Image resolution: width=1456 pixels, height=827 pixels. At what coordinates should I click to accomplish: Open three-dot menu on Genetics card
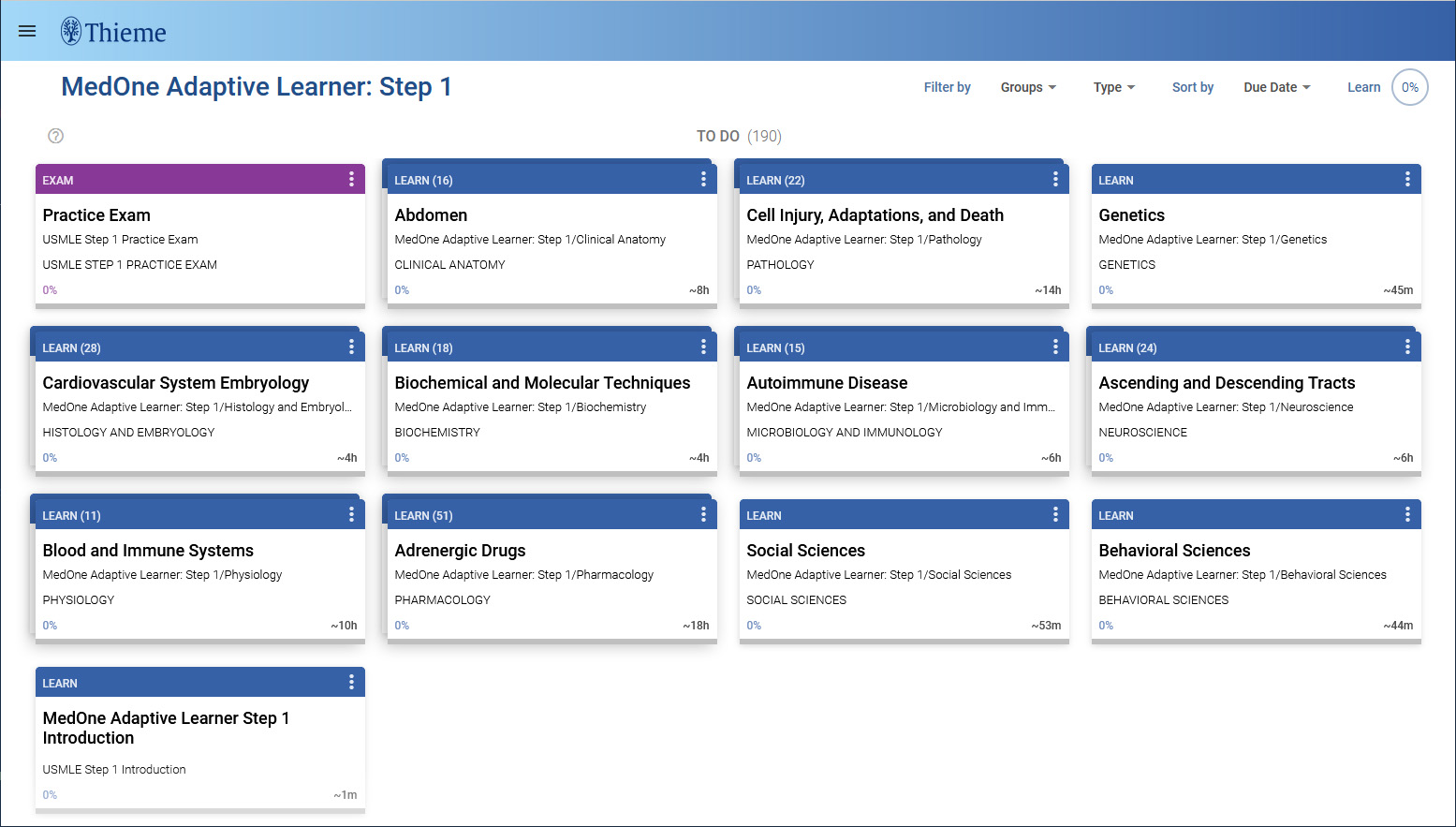pos(1407,179)
